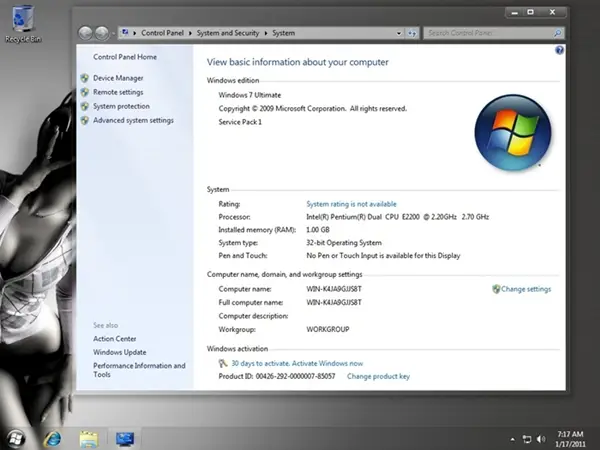Click the keys icon beside activation notice
This screenshot has height=450, width=600.
coord(223,363)
